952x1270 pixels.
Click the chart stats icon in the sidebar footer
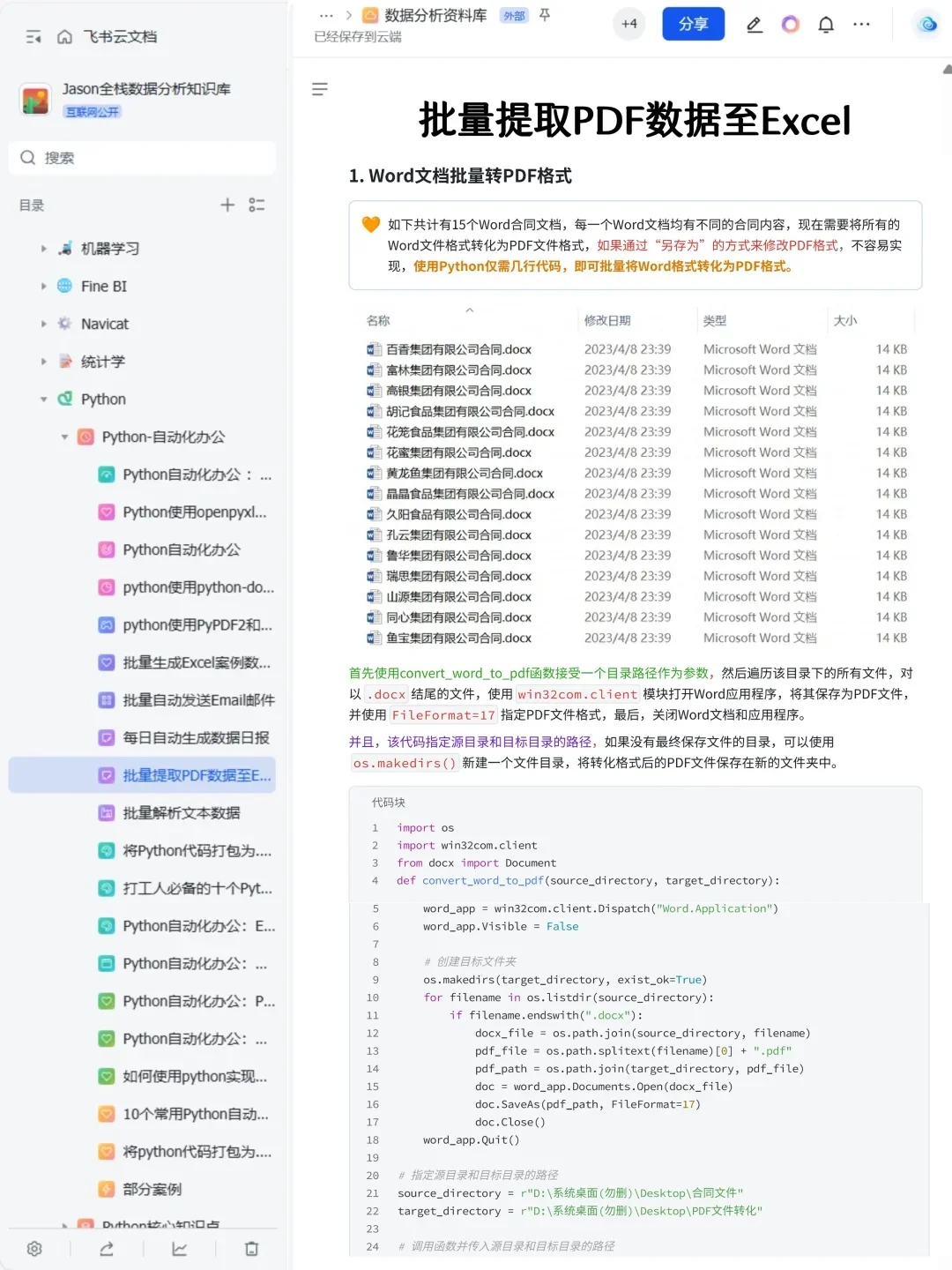click(180, 1249)
